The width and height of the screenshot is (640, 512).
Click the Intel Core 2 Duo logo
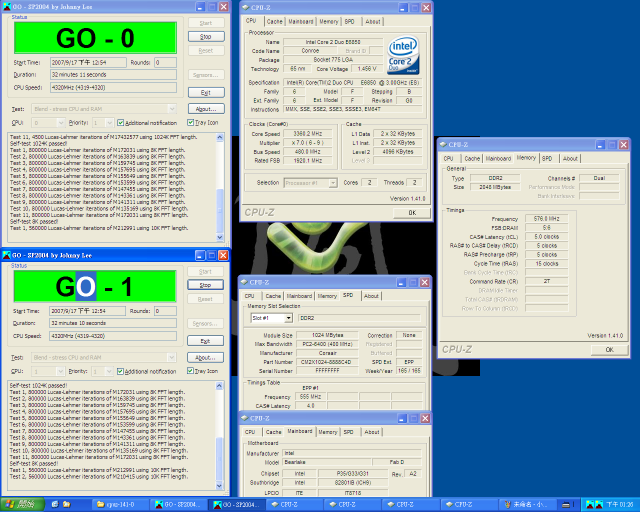point(403,55)
